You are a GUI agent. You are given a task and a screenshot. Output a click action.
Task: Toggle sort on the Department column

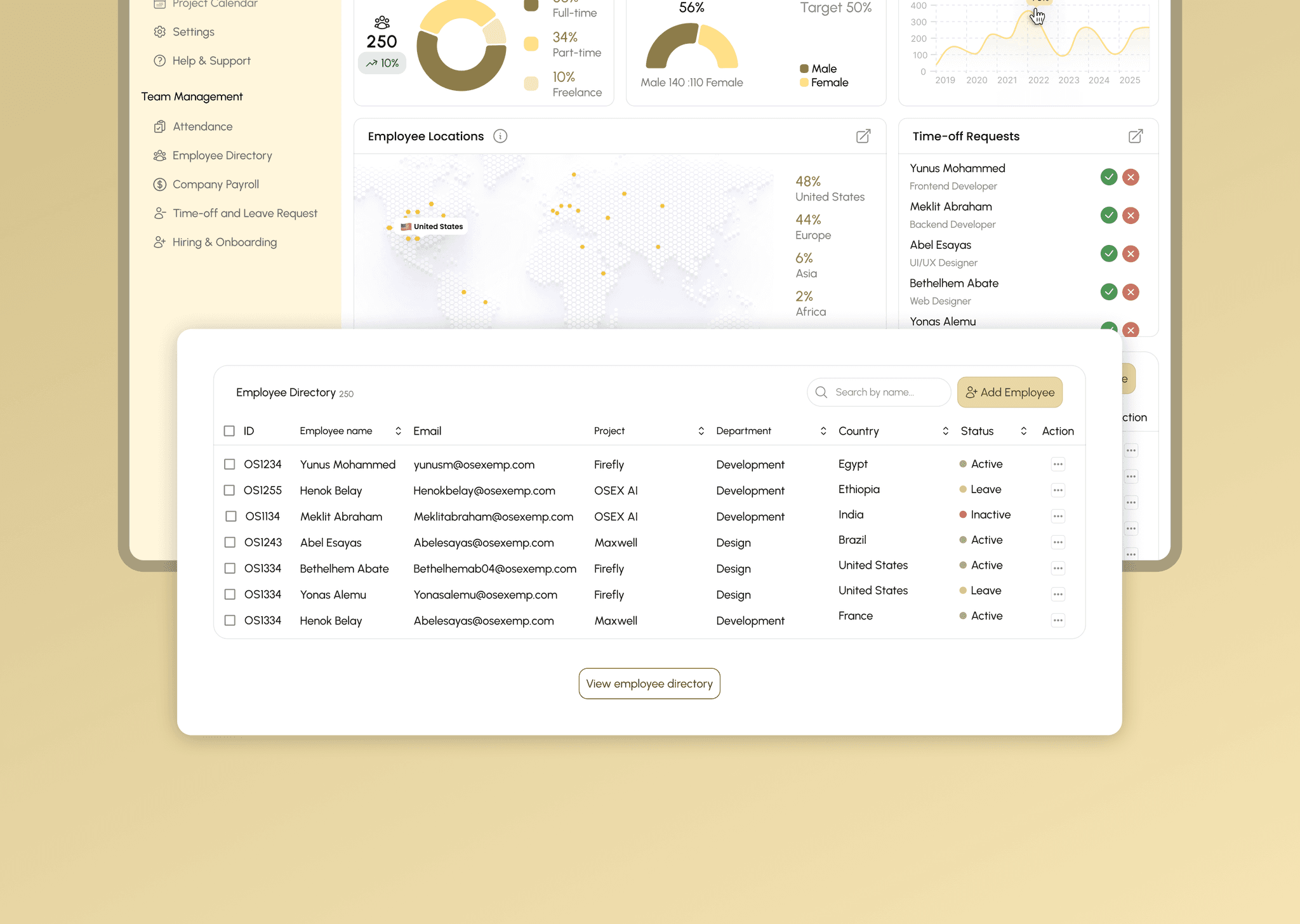[823, 431]
